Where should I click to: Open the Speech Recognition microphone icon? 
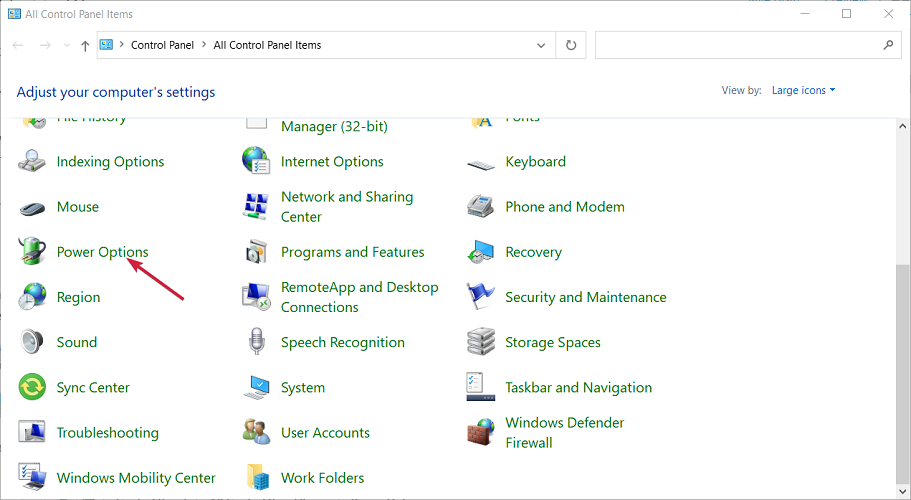click(256, 342)
